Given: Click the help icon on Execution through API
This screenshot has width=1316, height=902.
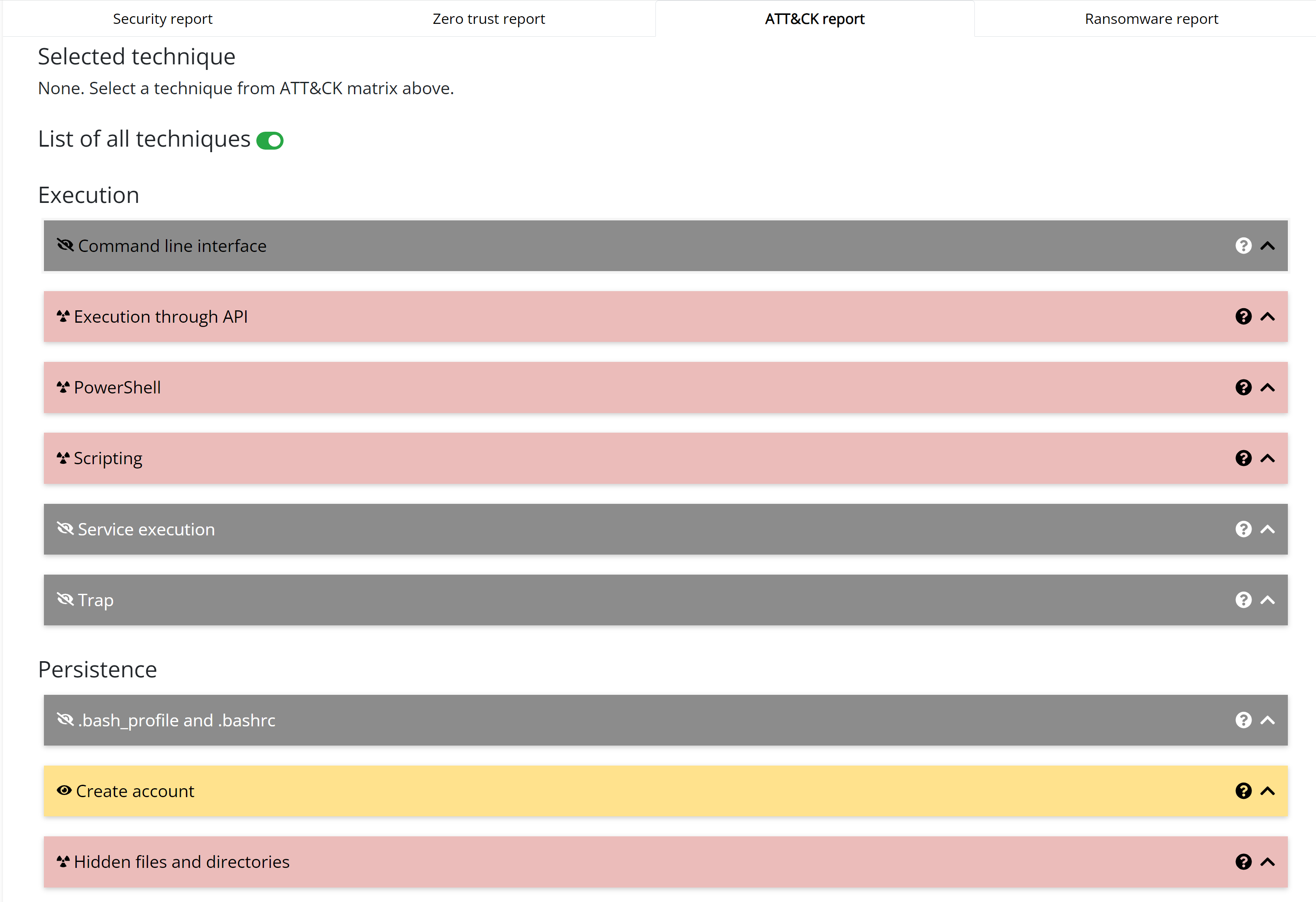Looking at the screenshot, I should [x=1244, y=316].
